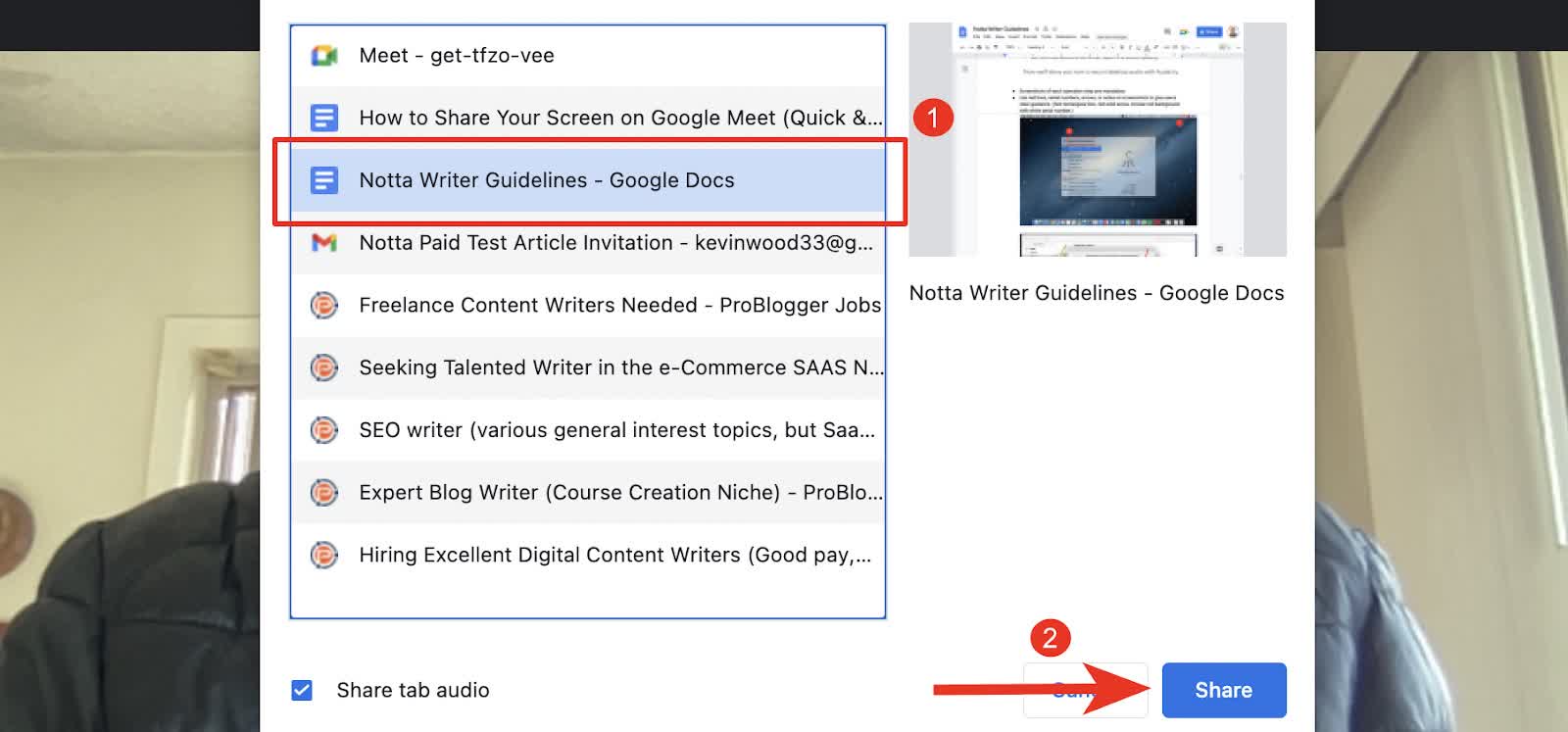Click ProBlogger icon of Hiring Excellent Digital row
Screen dimensions: 1568x732
pyautogui.click(x=323, y=555)
